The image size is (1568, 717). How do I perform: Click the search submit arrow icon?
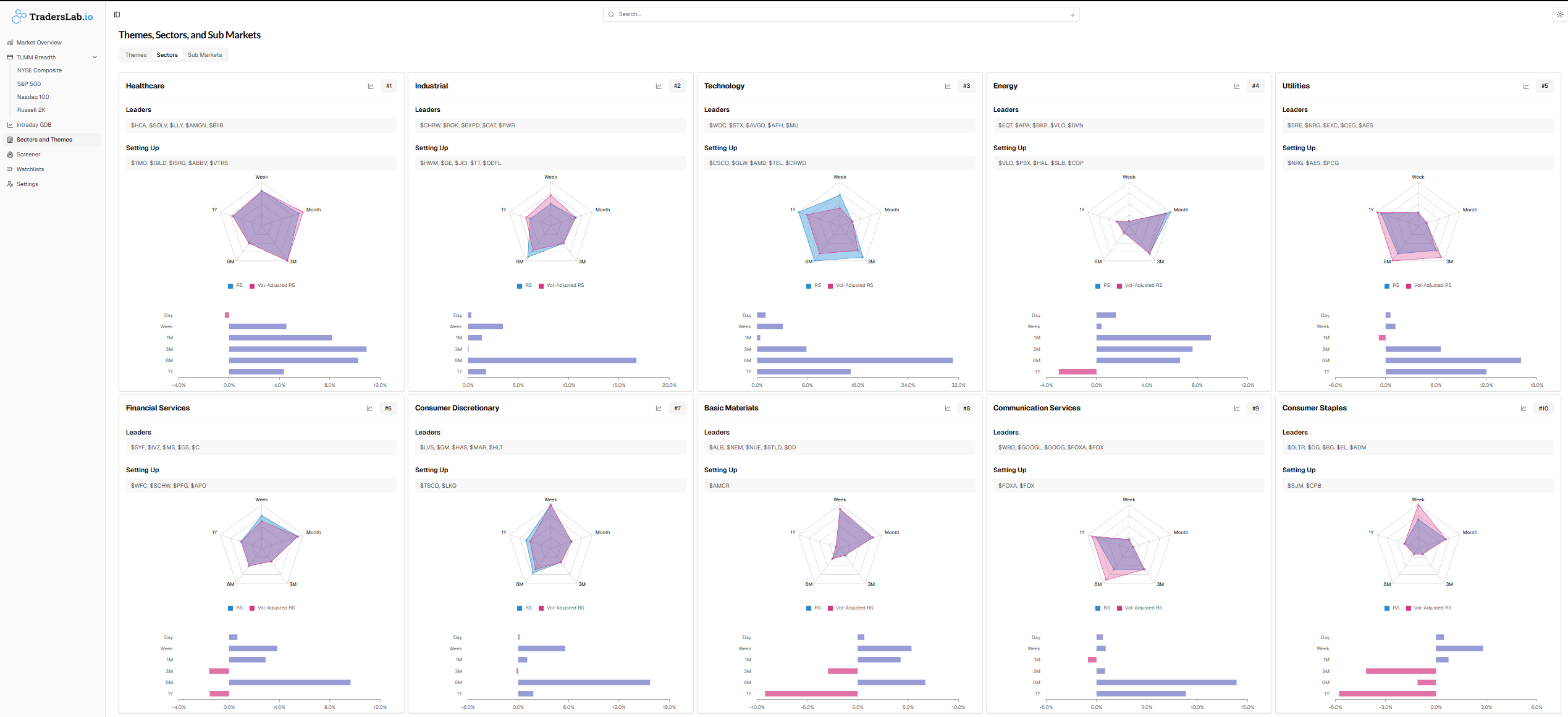pyautogui.click(x=1072, y=14)
